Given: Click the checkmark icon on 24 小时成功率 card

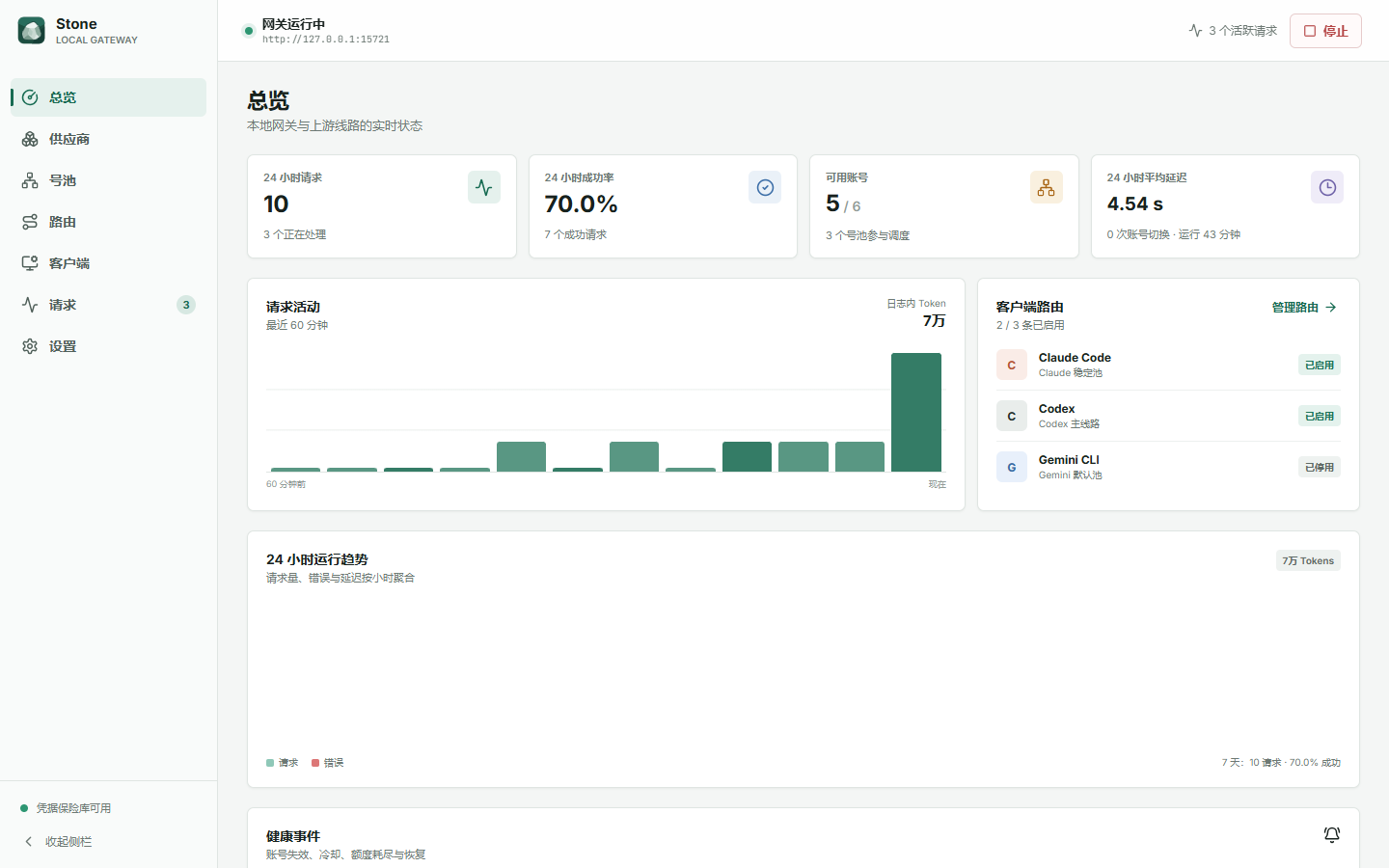Looking at the screenshot, I should [x=765, y=187].
